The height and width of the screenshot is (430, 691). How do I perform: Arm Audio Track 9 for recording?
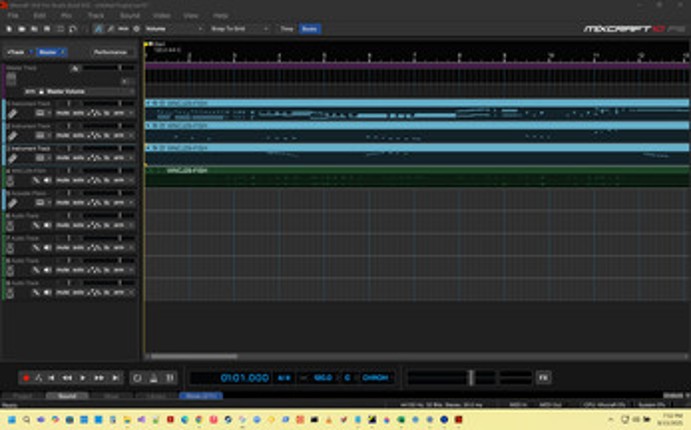pos(119,293)
